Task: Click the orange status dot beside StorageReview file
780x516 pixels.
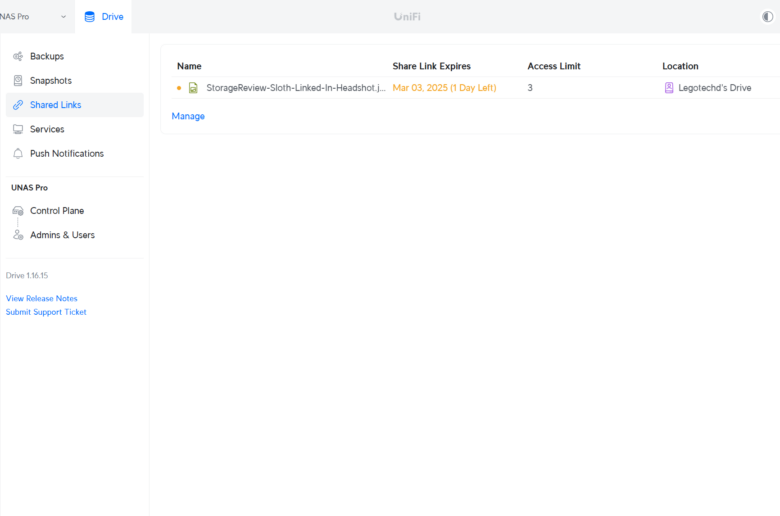Action: click(x=179, y=88)
